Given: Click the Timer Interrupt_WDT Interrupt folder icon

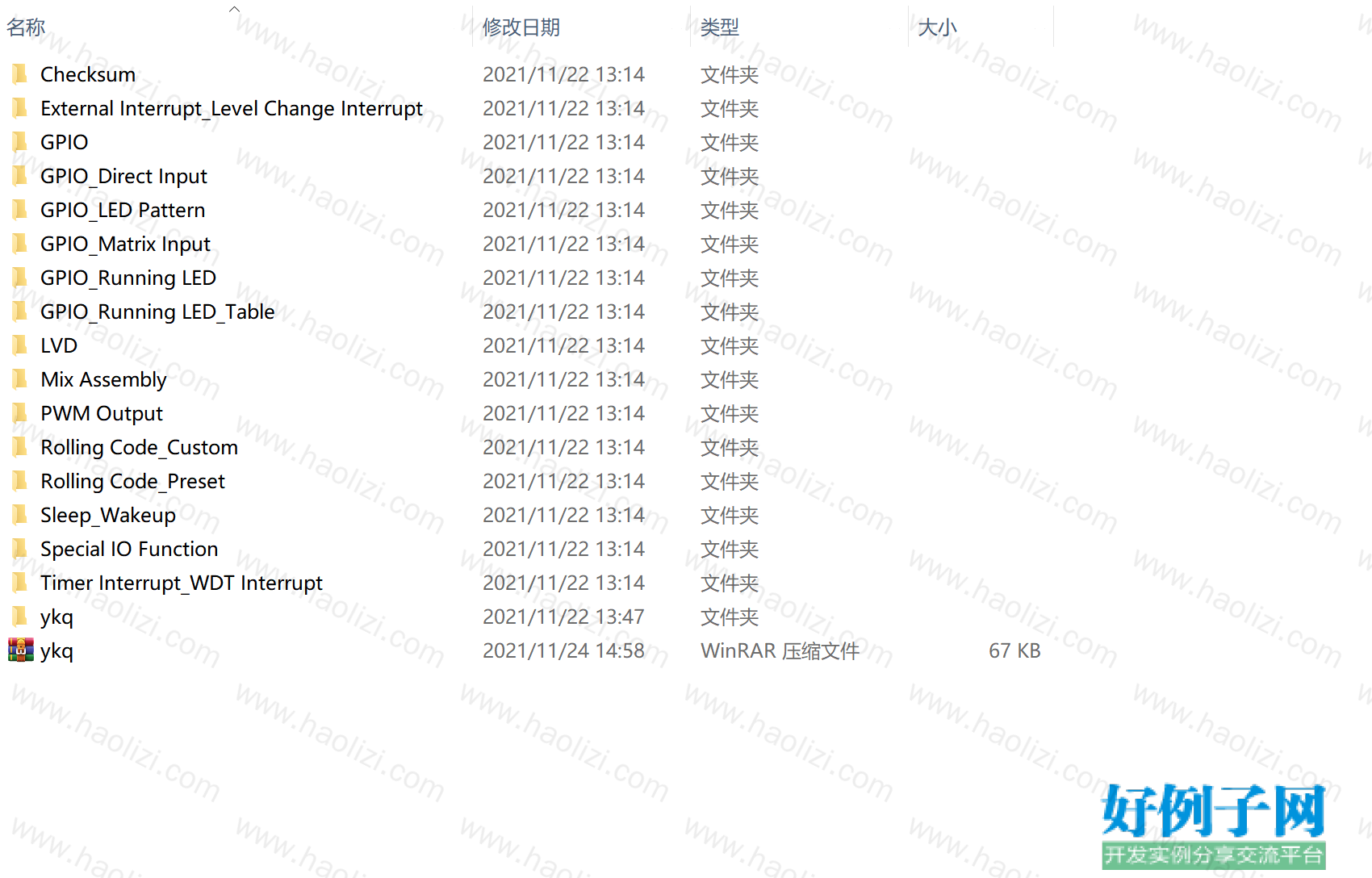Looking at the screenshot, I should pos(19,583).
